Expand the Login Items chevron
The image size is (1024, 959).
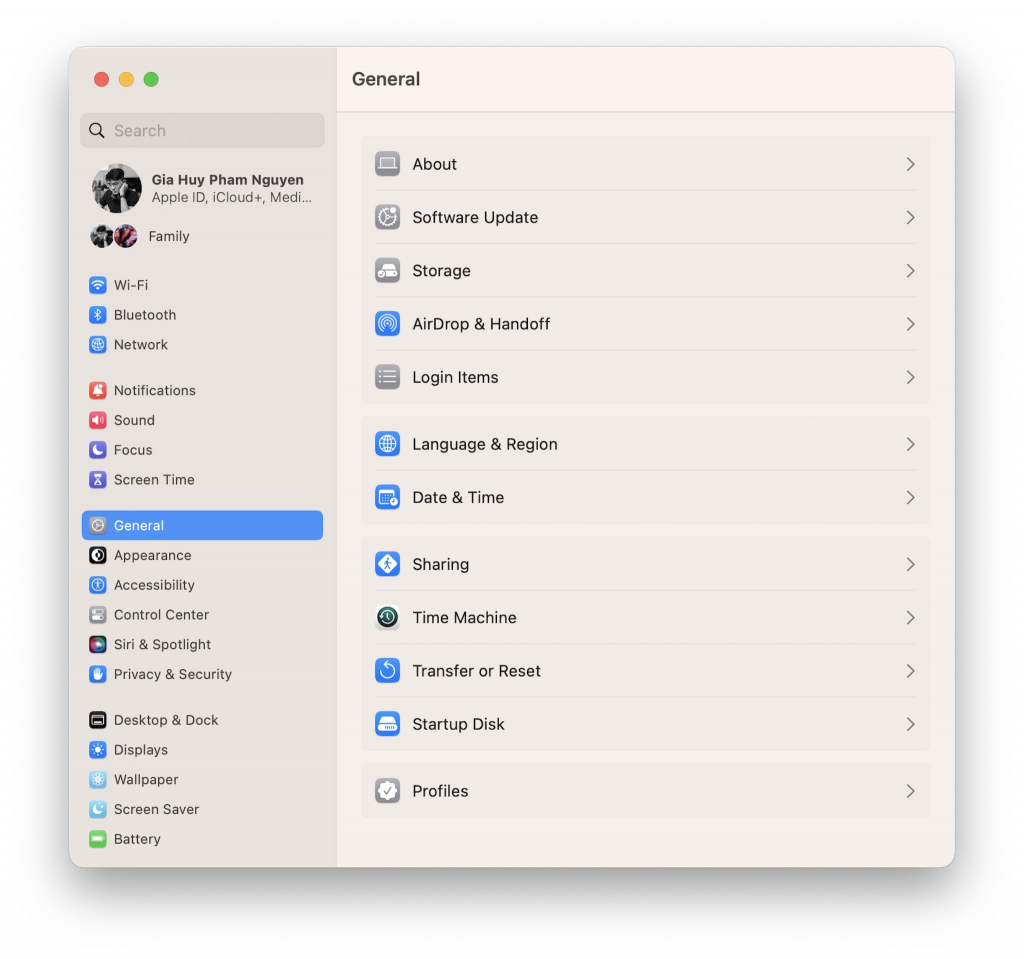[x=910, y=378]
